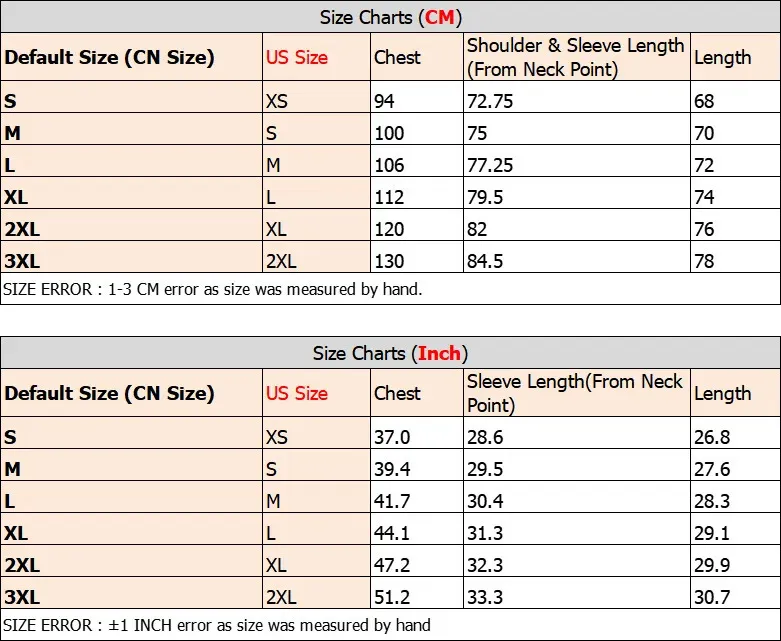Select the 3XL row label in CM table

tap(22, 261)
